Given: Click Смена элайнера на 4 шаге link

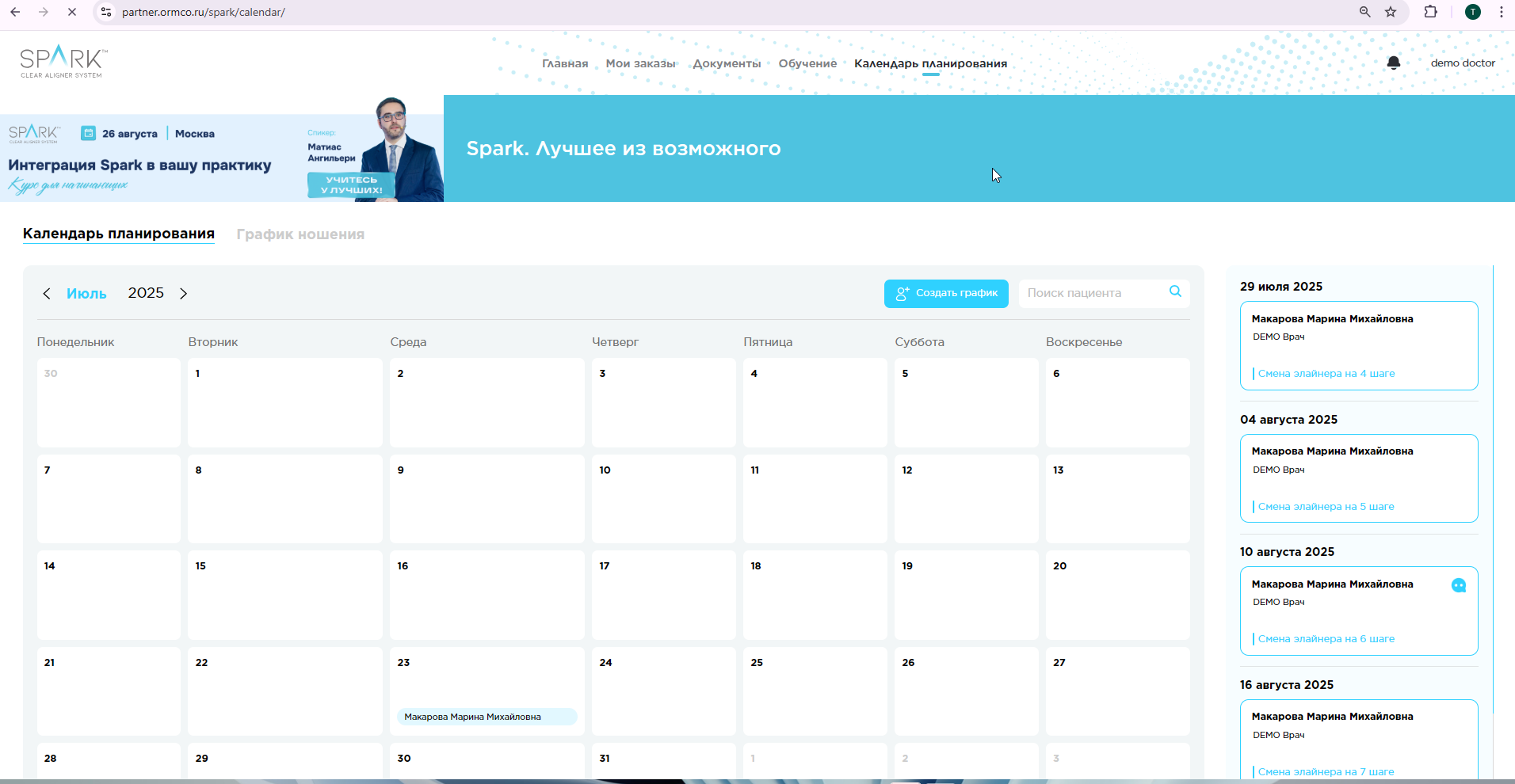Looking at the screenshot, I should 1326,373.
